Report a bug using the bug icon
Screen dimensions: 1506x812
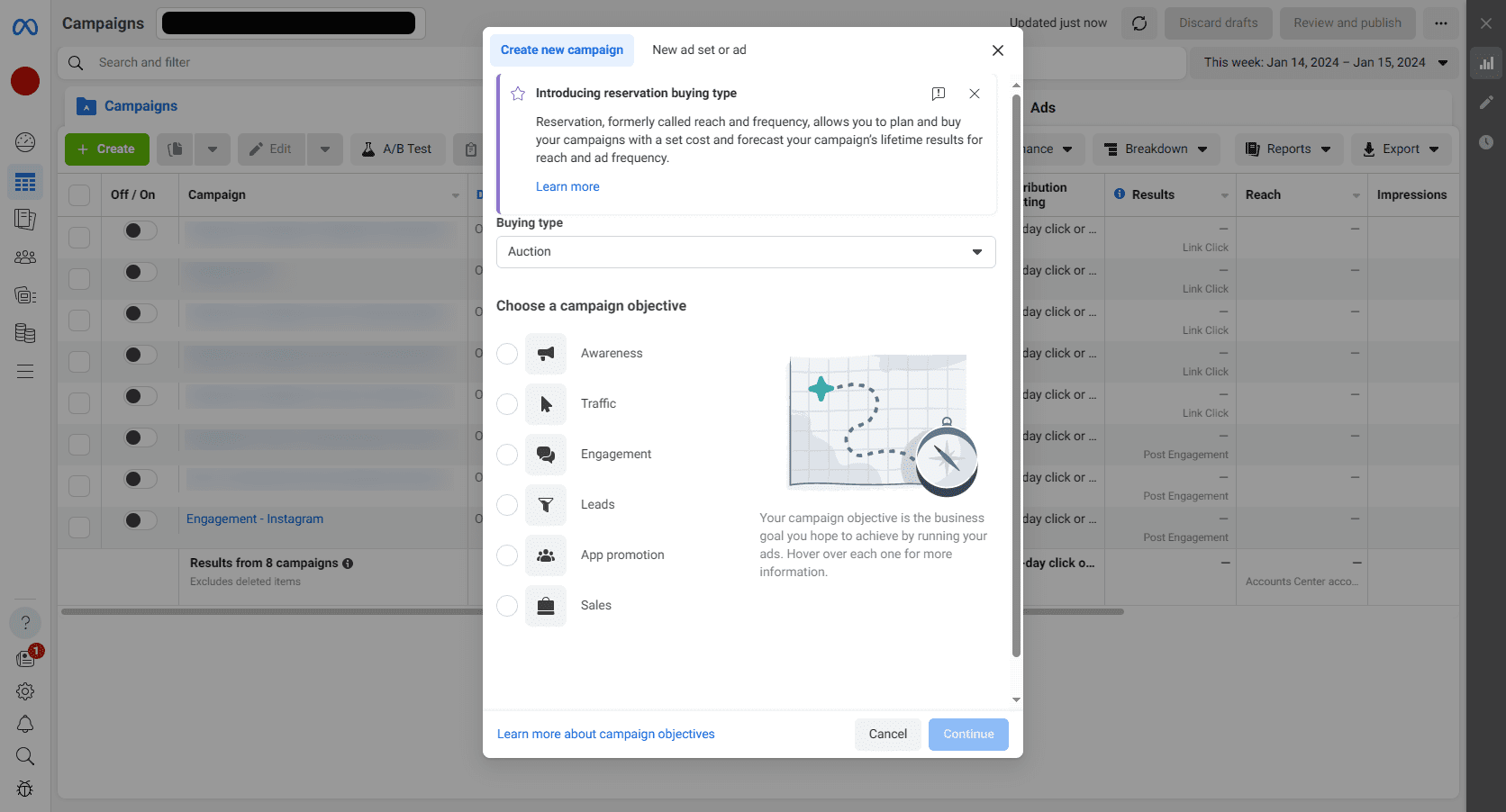click(25, 789)
